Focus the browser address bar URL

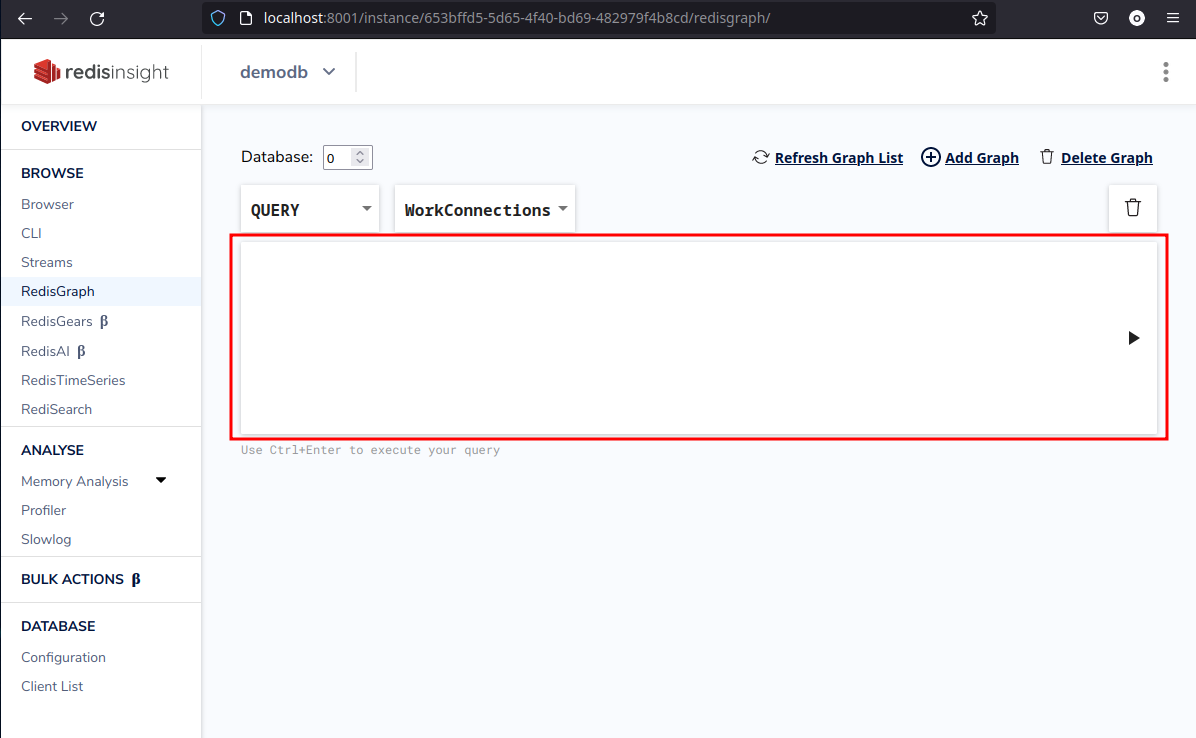coord(517,18)
